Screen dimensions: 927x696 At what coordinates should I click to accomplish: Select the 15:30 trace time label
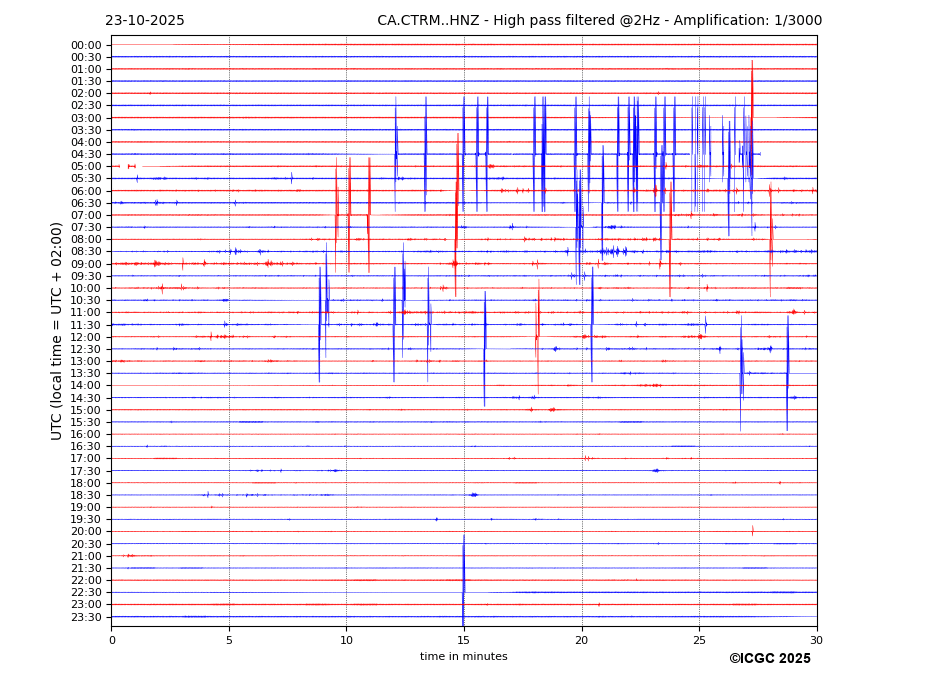(85, 422)
